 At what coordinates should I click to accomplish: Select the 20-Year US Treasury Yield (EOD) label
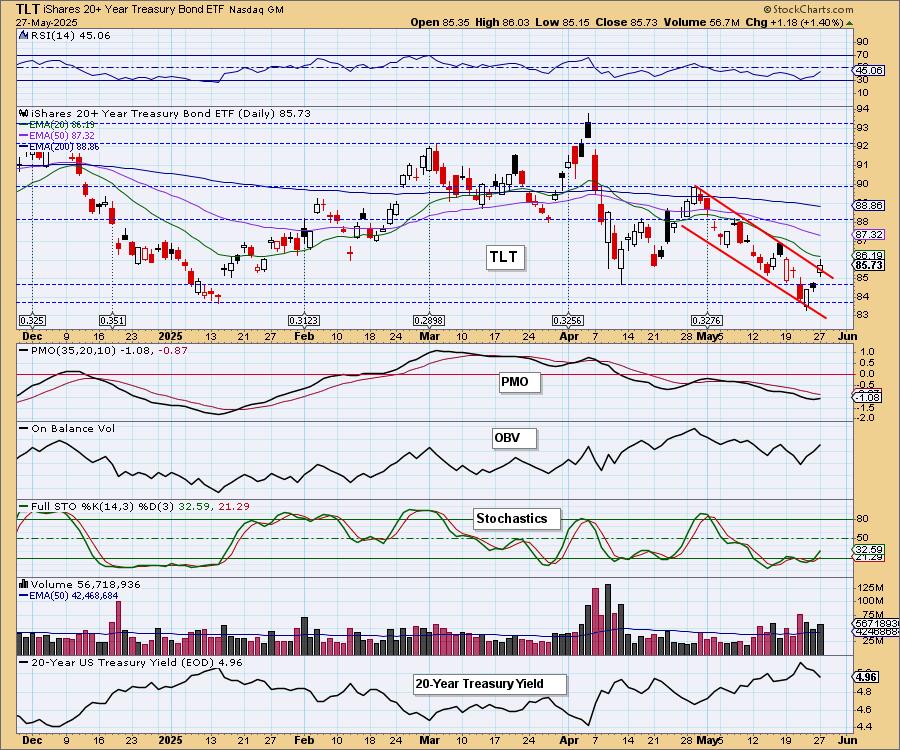[131, 662]
